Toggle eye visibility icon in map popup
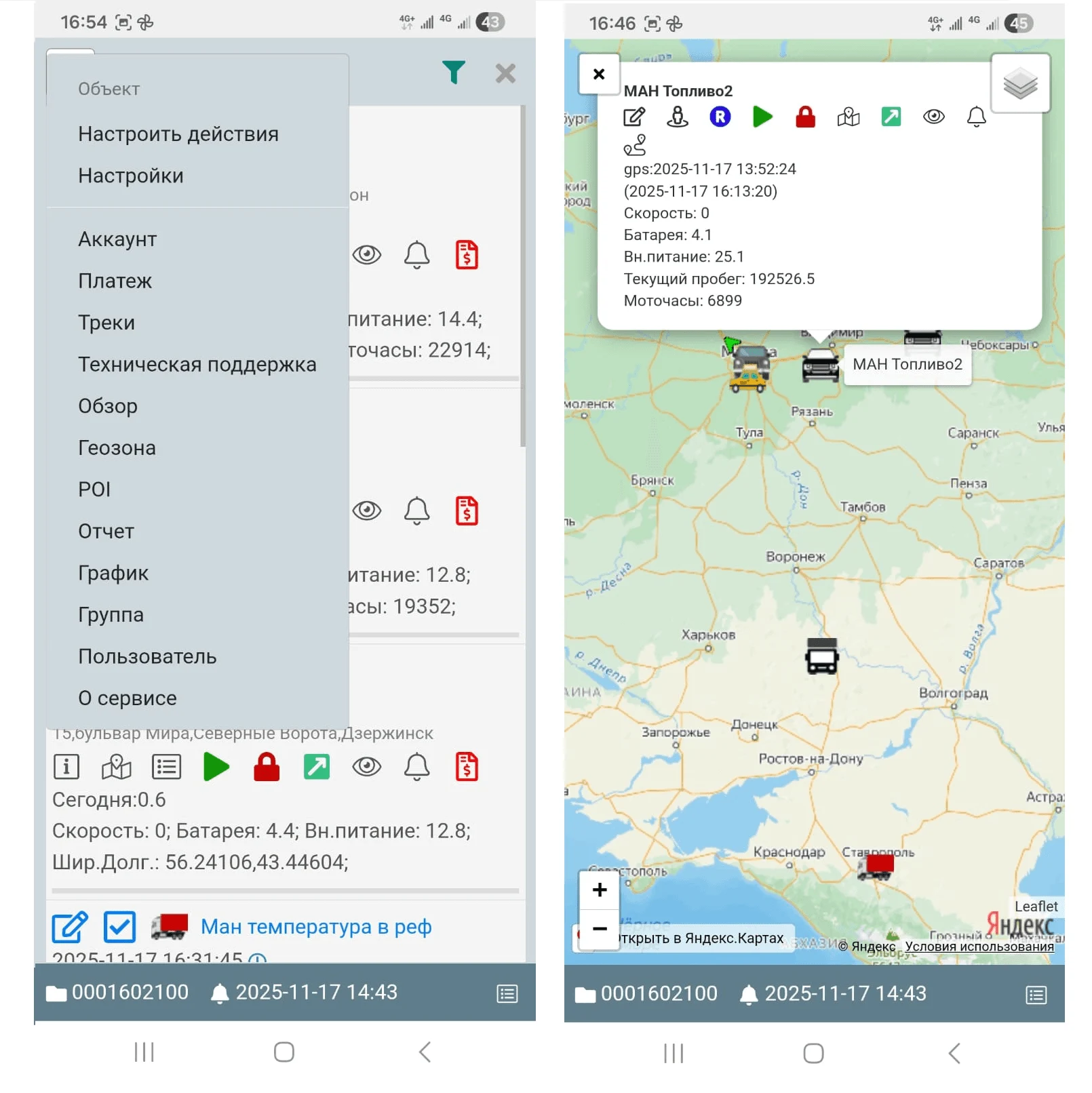 933,117
